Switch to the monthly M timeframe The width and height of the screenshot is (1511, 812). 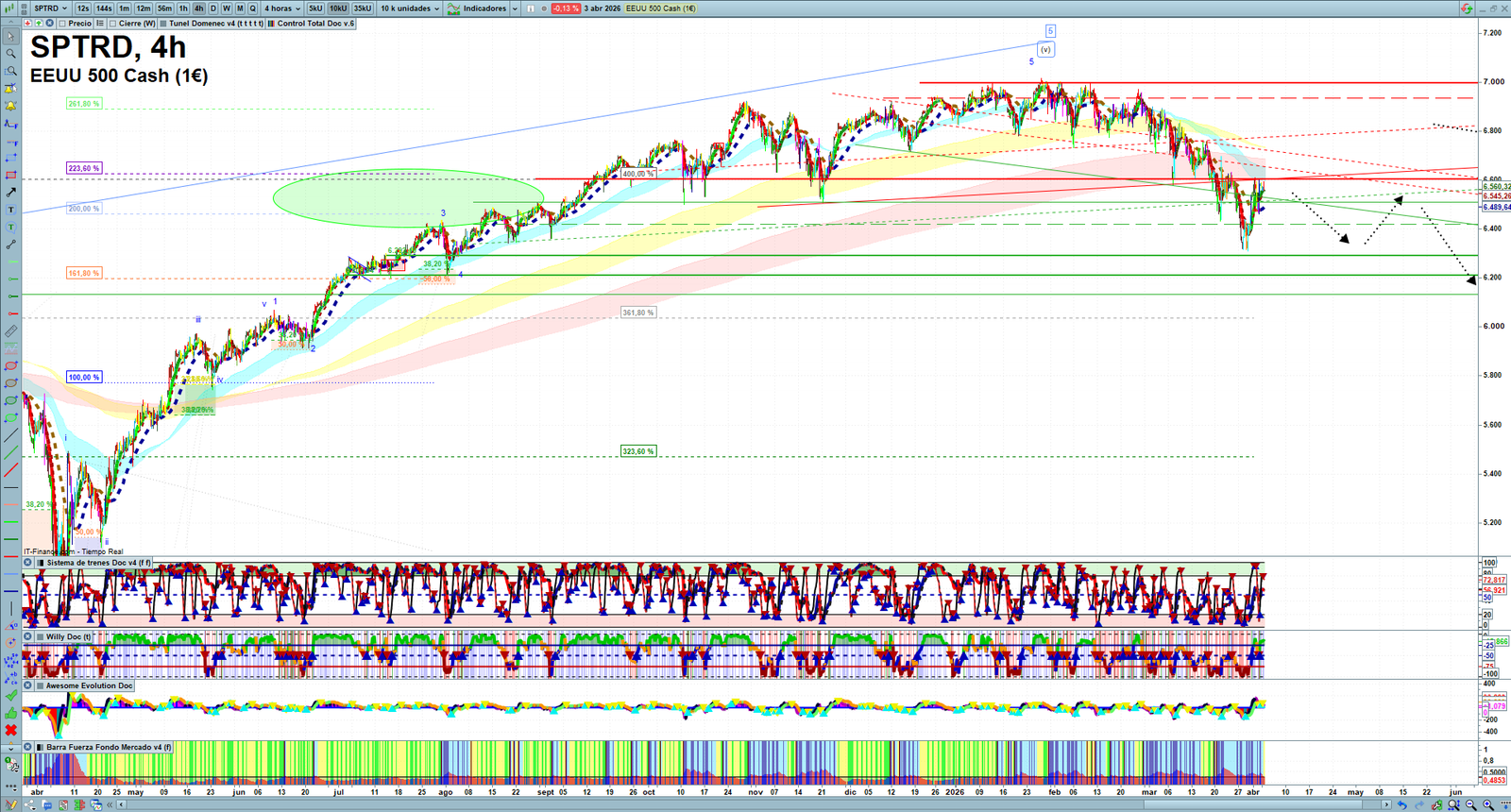(240, 8)
